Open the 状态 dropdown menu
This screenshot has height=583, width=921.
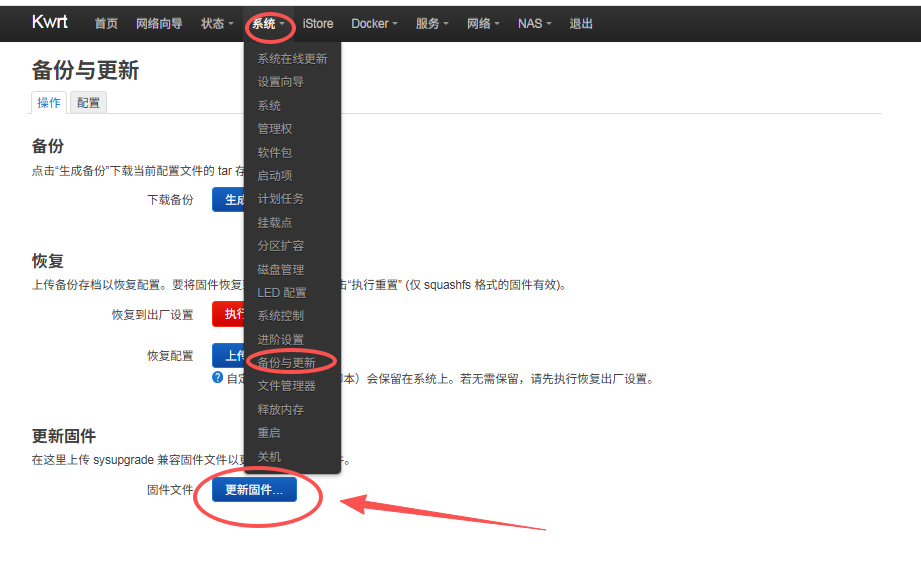click(x=214, y=23)
